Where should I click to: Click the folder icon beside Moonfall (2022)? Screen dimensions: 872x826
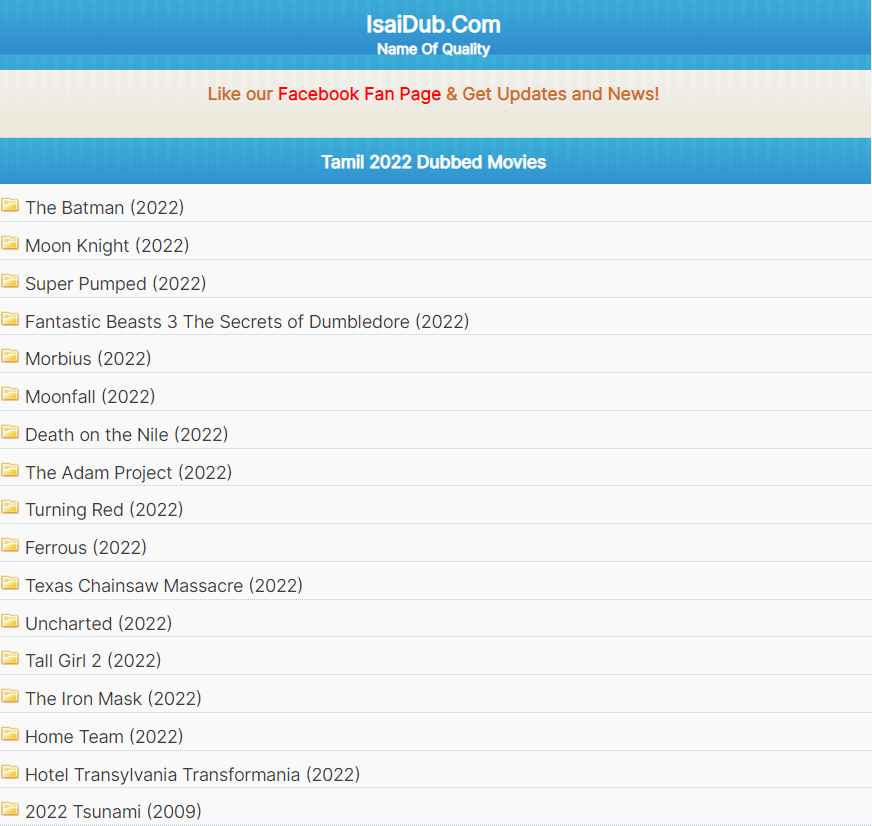[10, 394]
